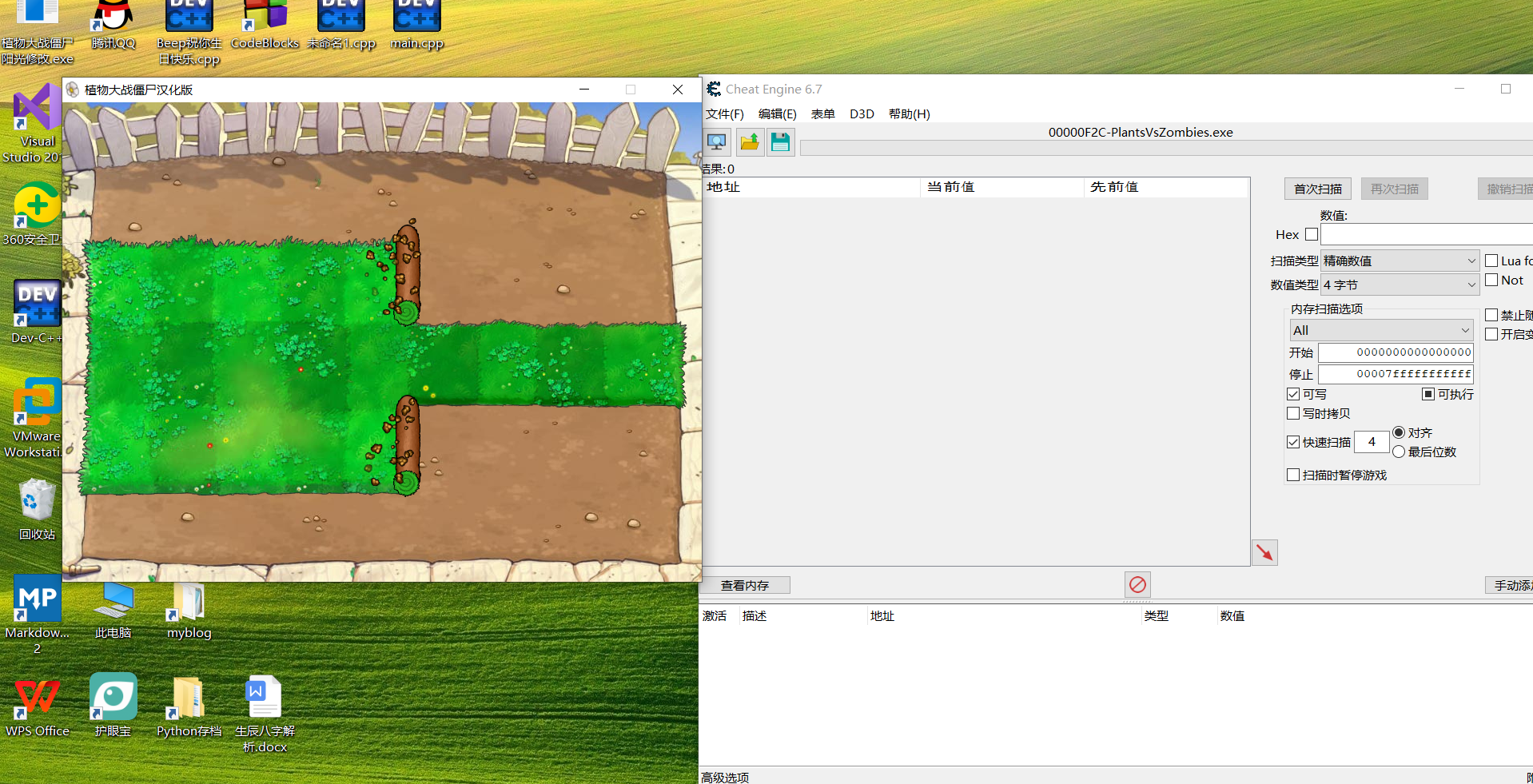Click 撤销扫描 undo scan button
Screen dimensions: 1533x784
[x=1506, y=189]
